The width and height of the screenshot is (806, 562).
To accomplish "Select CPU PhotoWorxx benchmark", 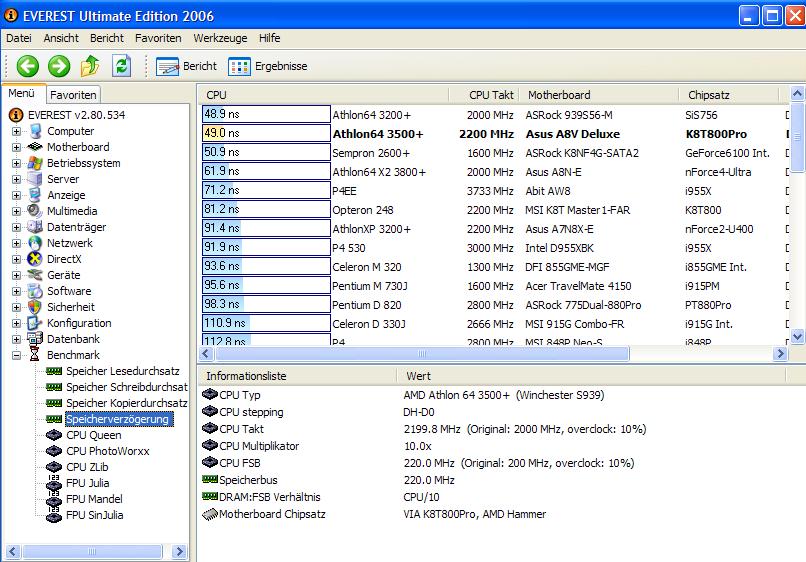I will tap(107, 451).
